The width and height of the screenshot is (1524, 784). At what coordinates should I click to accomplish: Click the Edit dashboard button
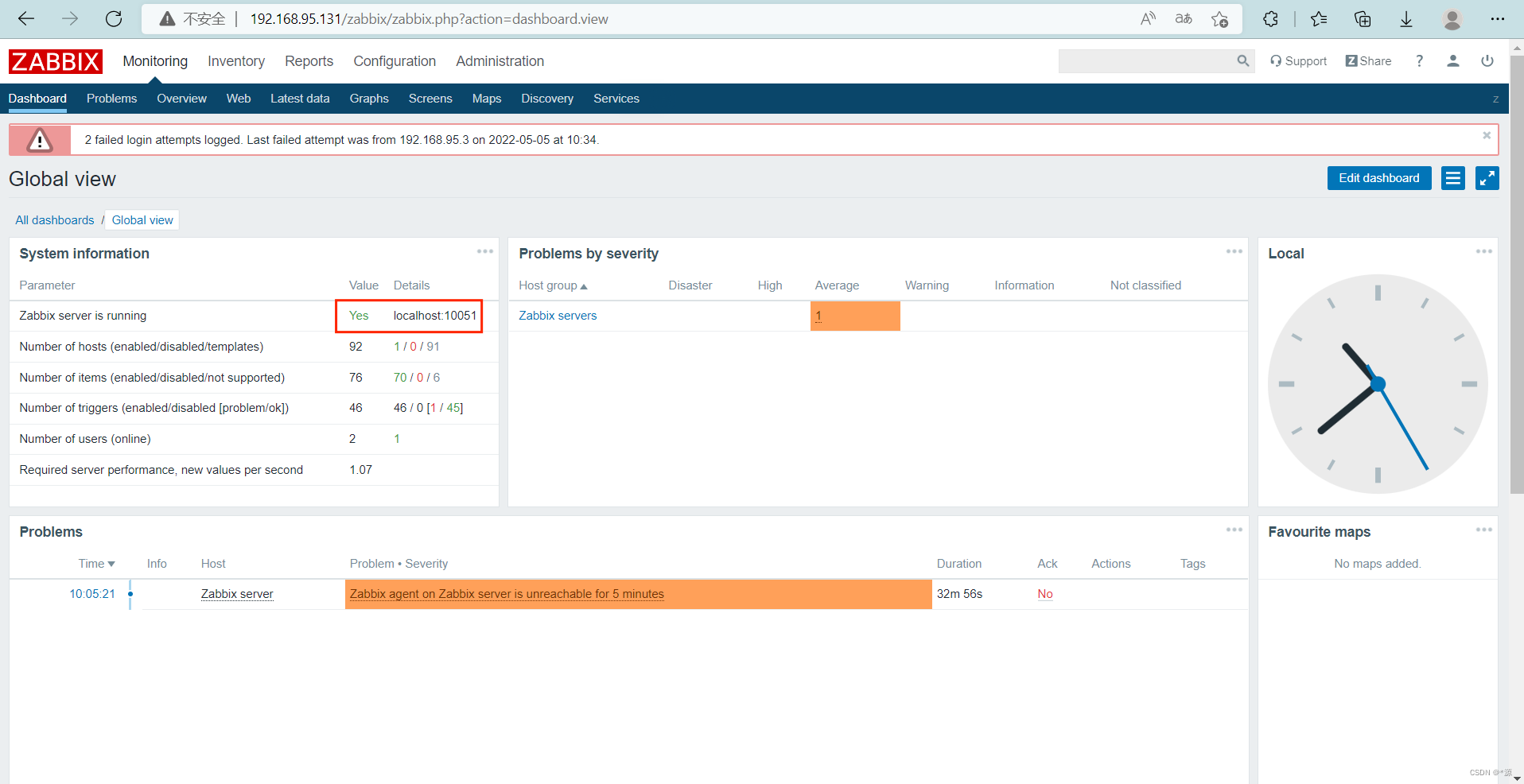(1379, 178)
